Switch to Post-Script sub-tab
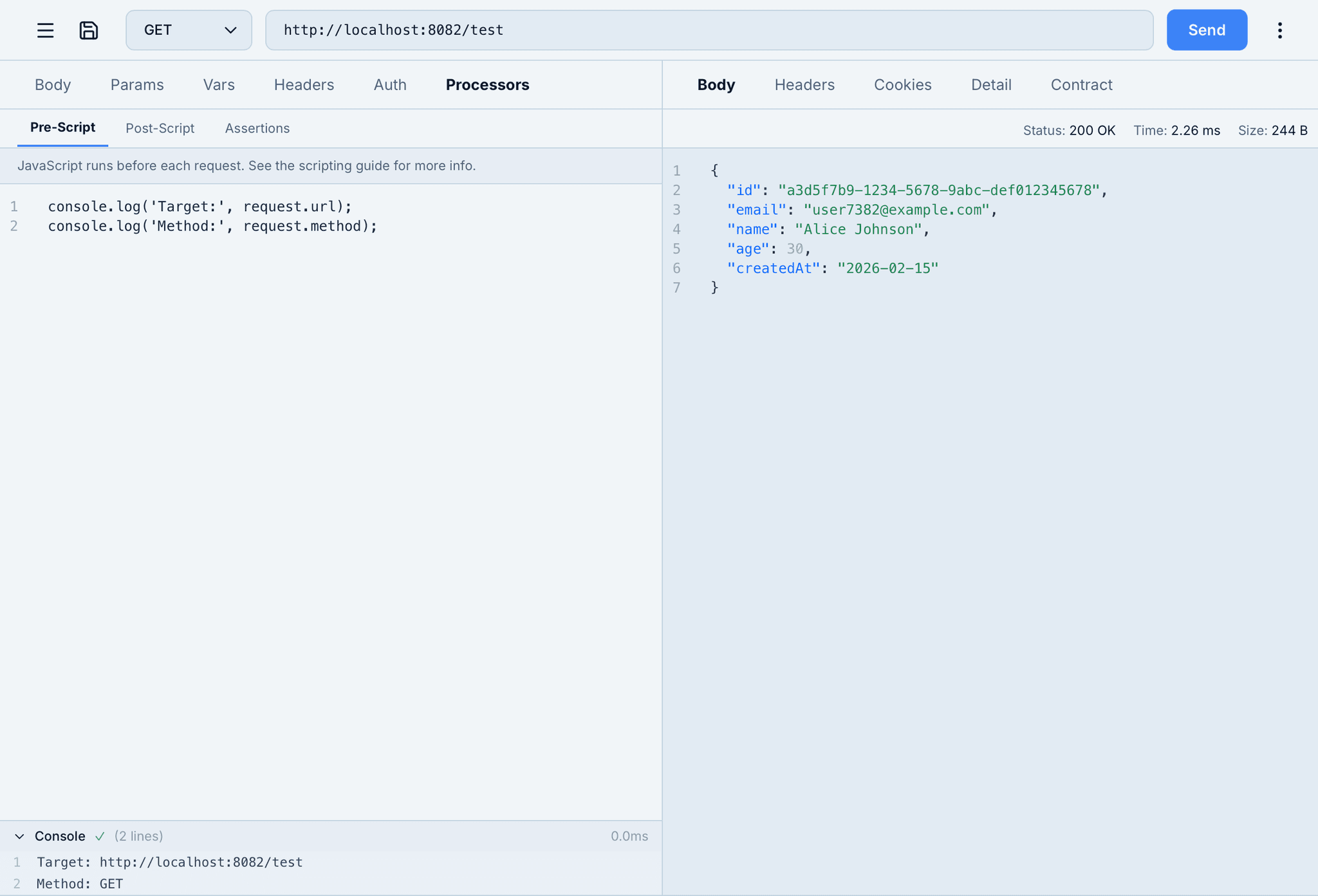This screenshot has width=1318, height=896. coord(160,128)
